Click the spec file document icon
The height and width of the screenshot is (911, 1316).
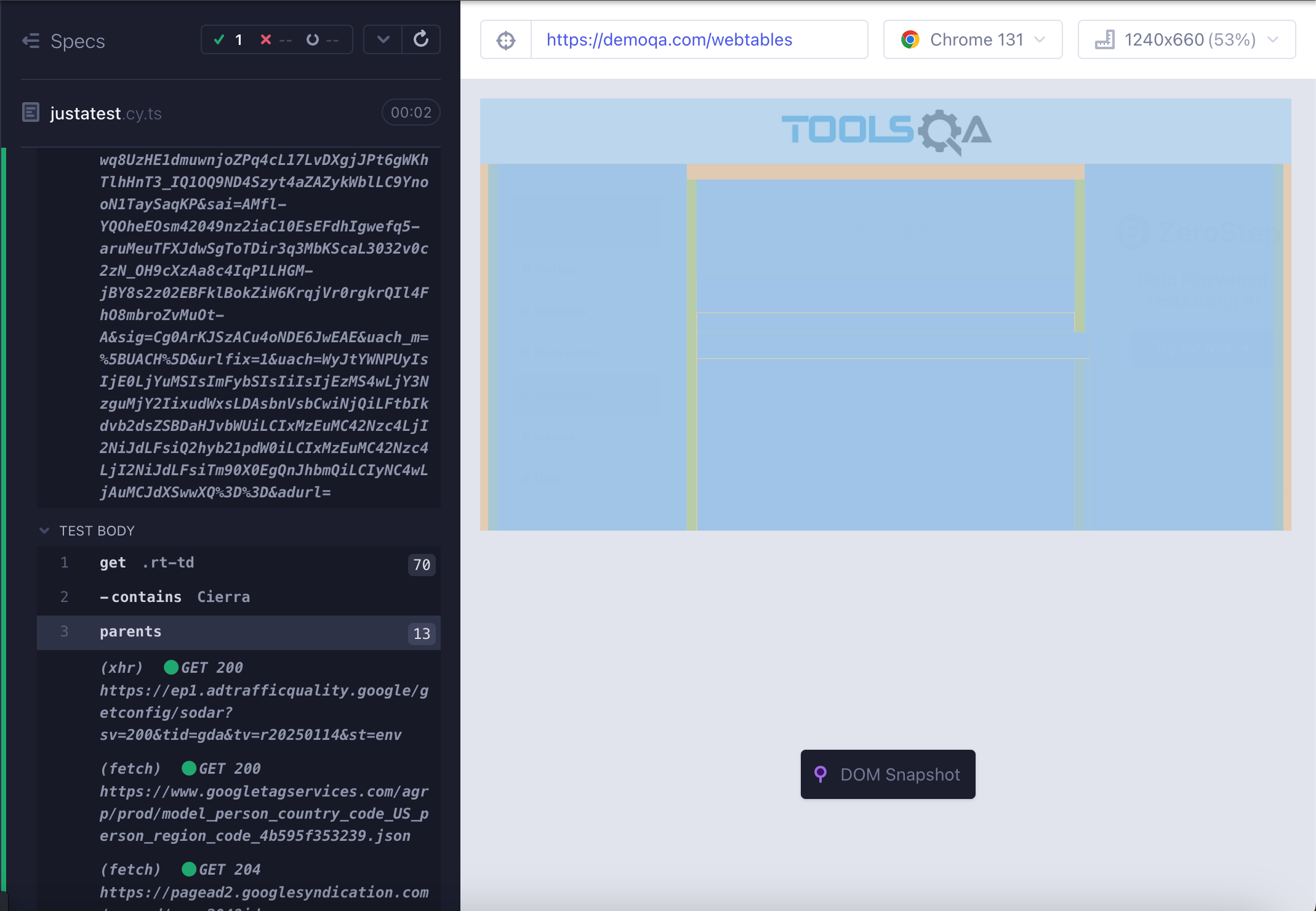pyautogui.click(x=31, y=113)
